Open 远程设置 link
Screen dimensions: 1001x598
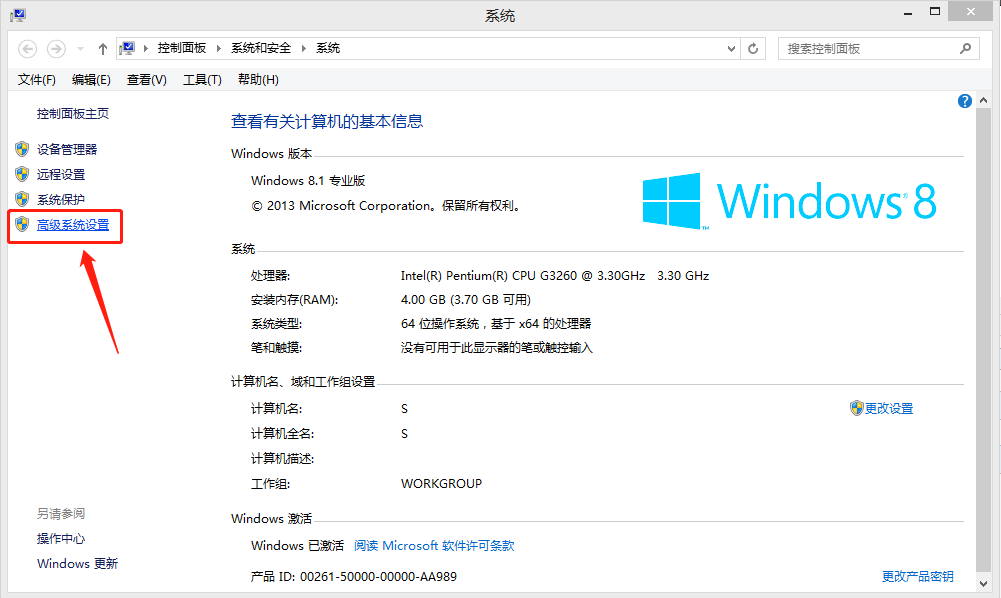[61, 174]
